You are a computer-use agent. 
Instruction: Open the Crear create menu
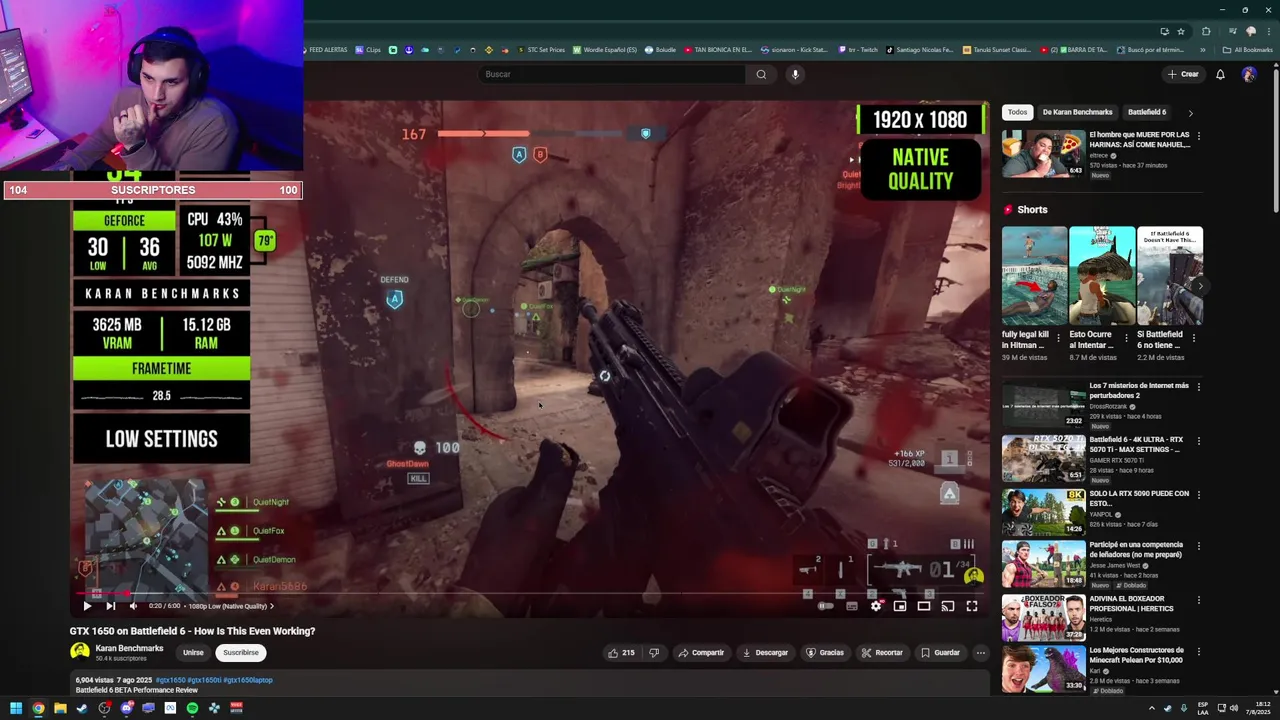[1183, 74]
